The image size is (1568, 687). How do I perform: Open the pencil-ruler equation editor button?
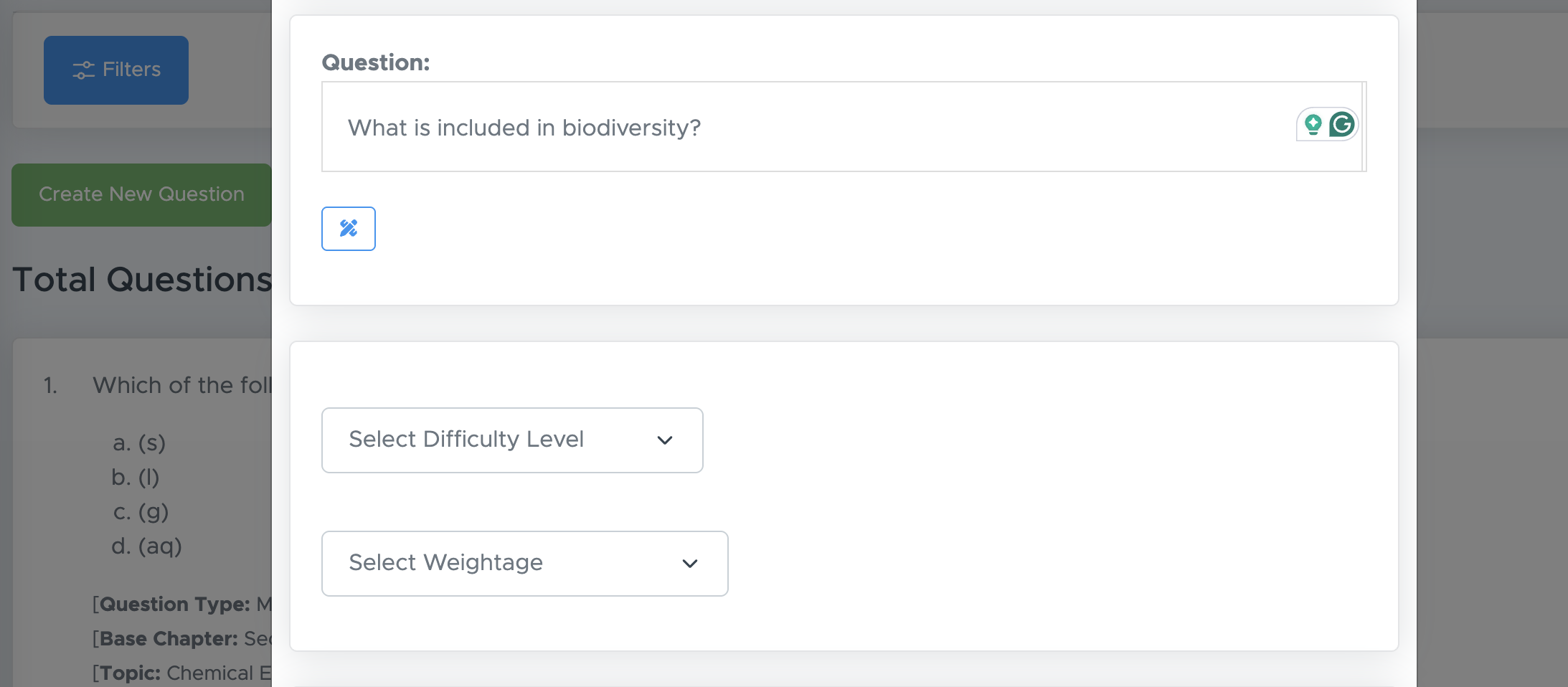(x=349, y=229)
